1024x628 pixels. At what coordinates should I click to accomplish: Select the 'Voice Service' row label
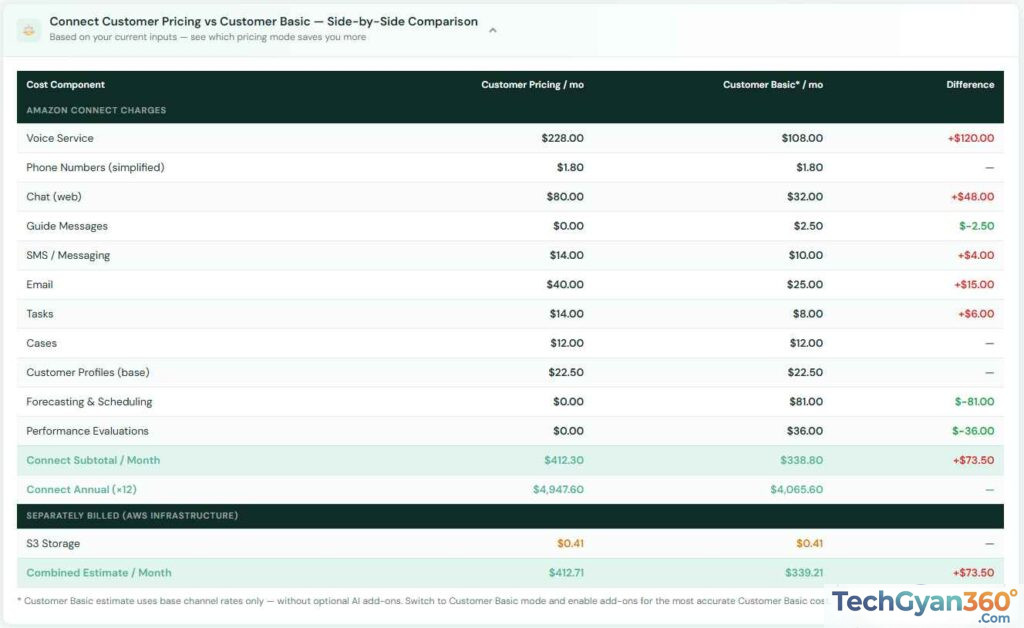coord(60,138)
